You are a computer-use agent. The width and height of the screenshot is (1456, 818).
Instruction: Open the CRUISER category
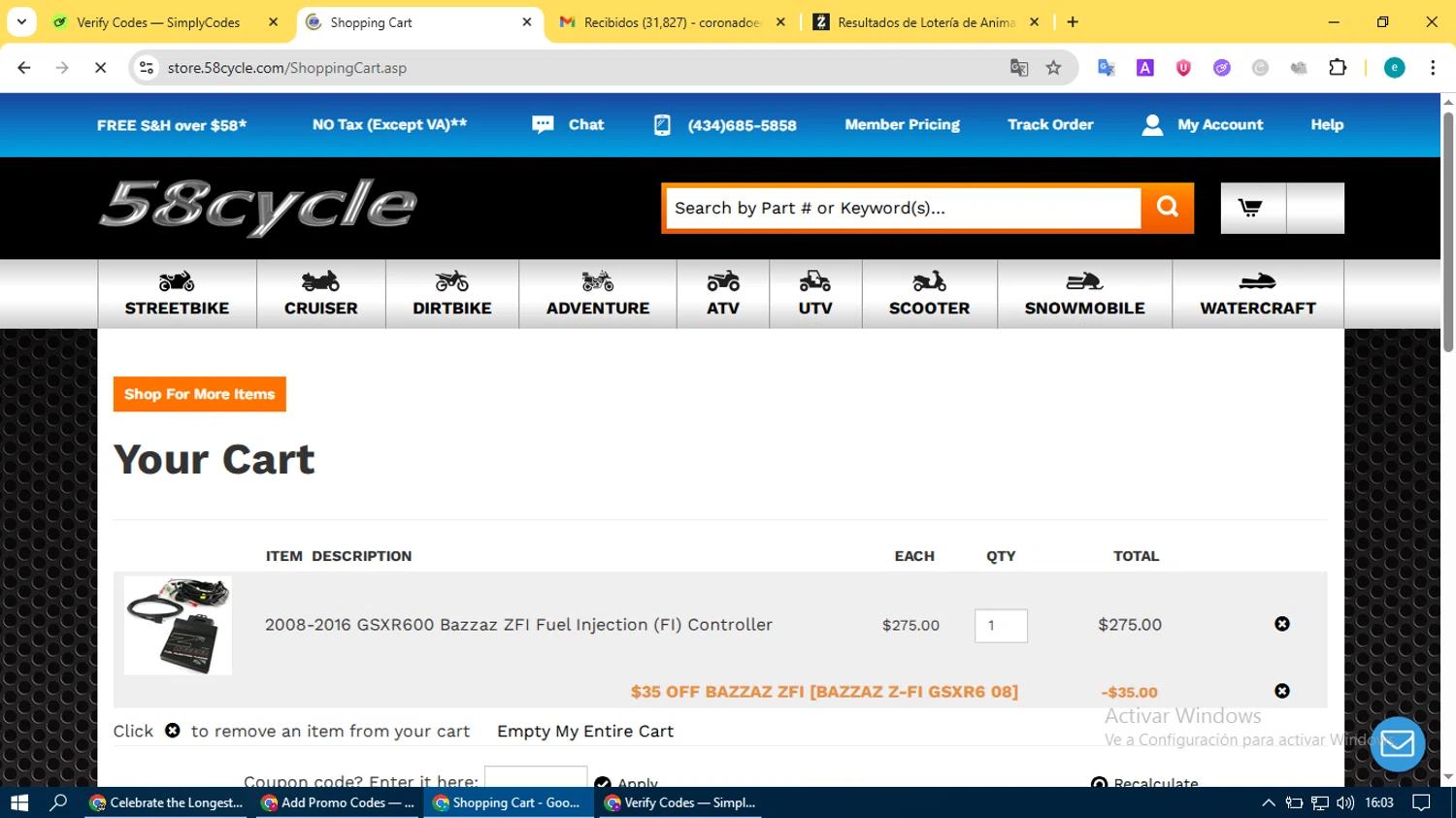click(x=321, y=294)
